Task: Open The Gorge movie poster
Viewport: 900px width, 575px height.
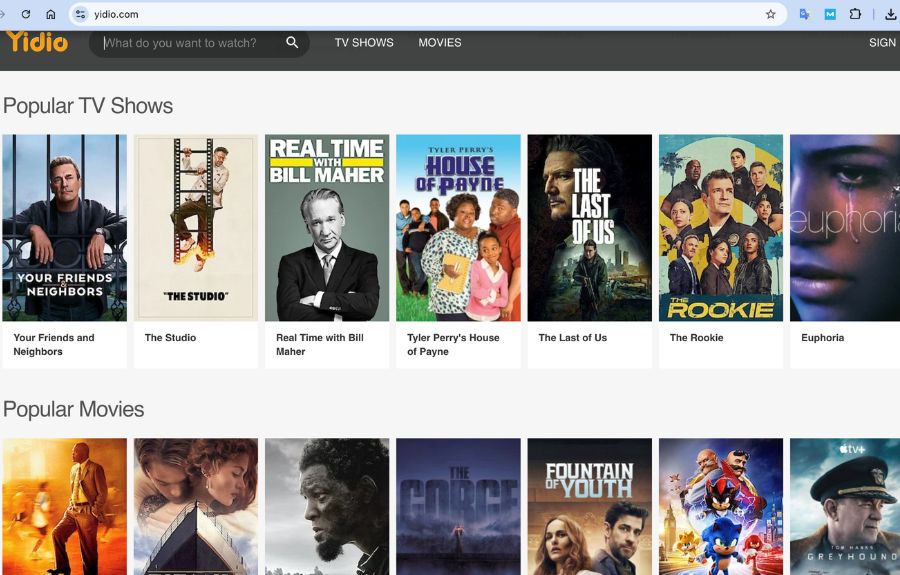Action: coord(459,507)
